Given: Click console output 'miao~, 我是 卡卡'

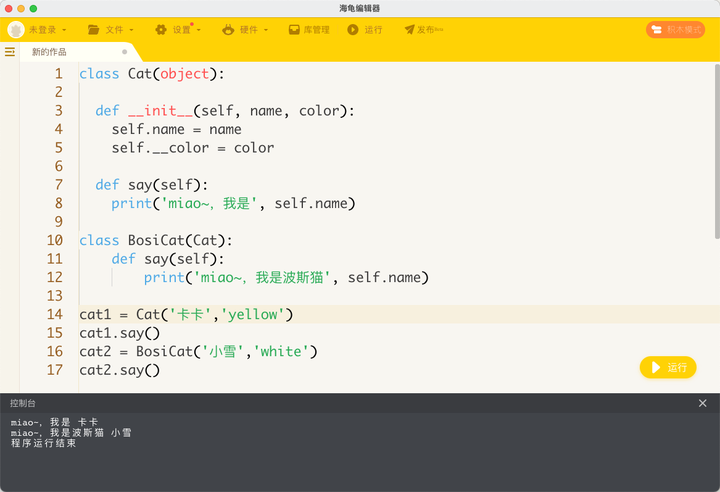Looking at the screenshot, I should coord(55,422).
